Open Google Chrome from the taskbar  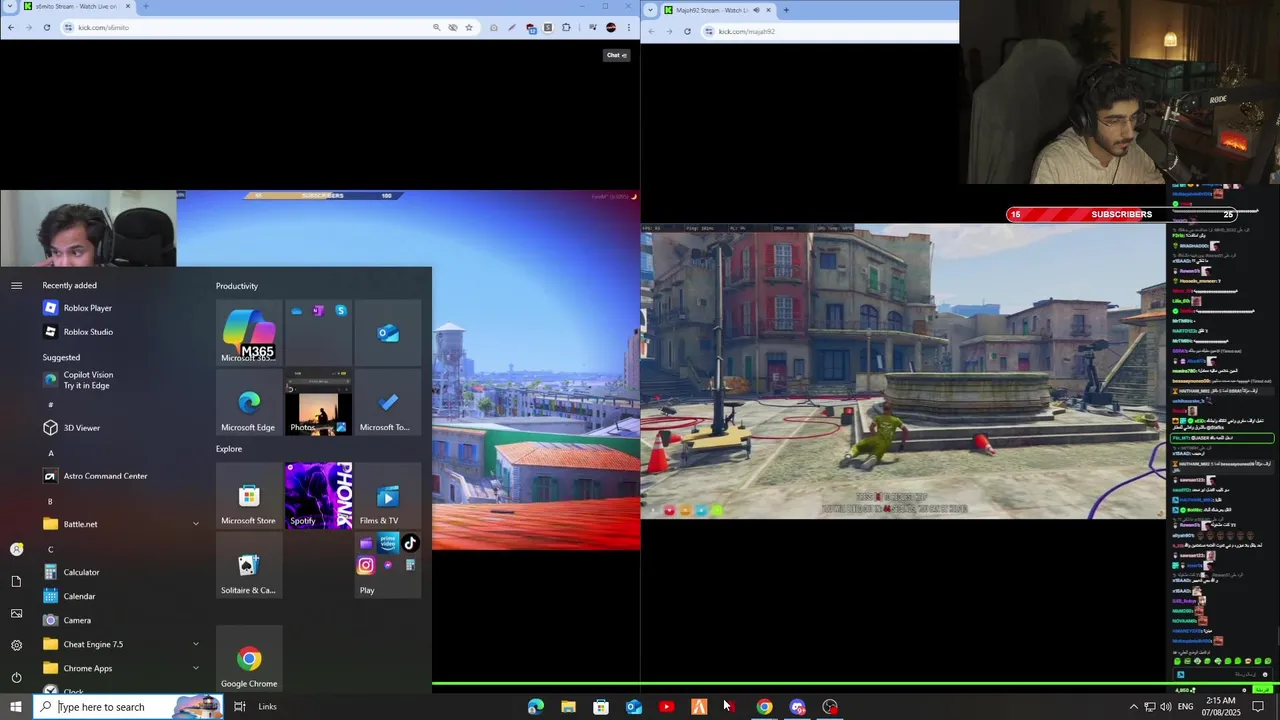764,707
